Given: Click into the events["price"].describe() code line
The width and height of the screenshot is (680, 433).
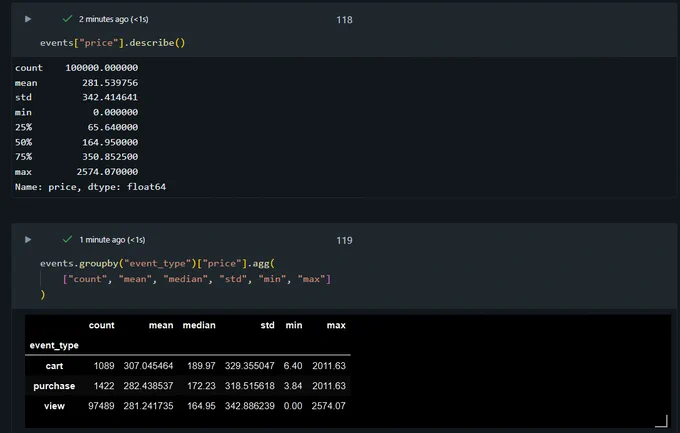Looking at the screenshot, I should pyautogui.click(x=113, y=43).
